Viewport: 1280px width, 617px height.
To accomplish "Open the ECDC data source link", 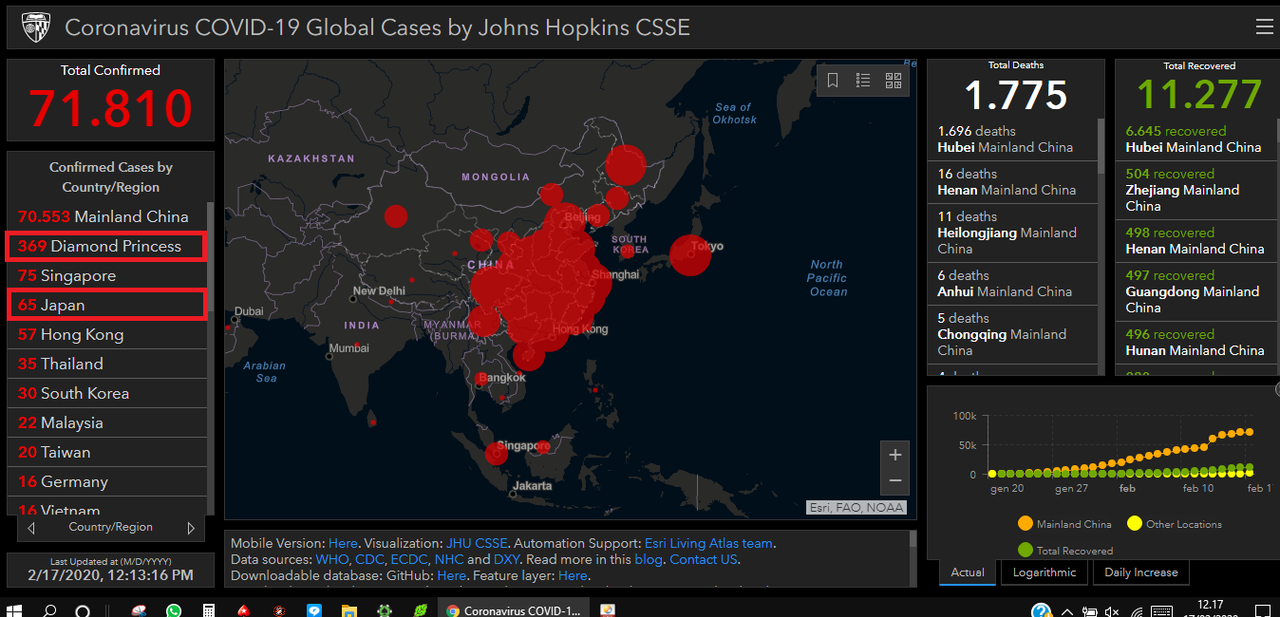I will coord(409,559).
